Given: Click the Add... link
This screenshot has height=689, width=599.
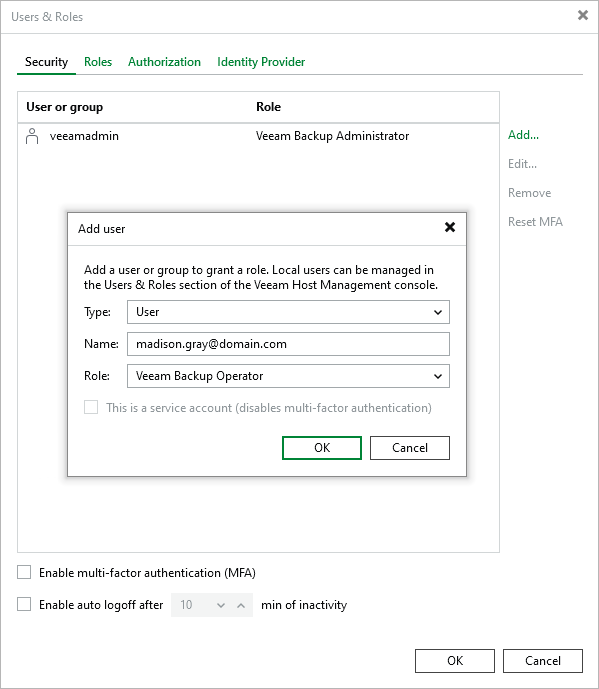Looking at the screenshot, I should pos(523,135).
